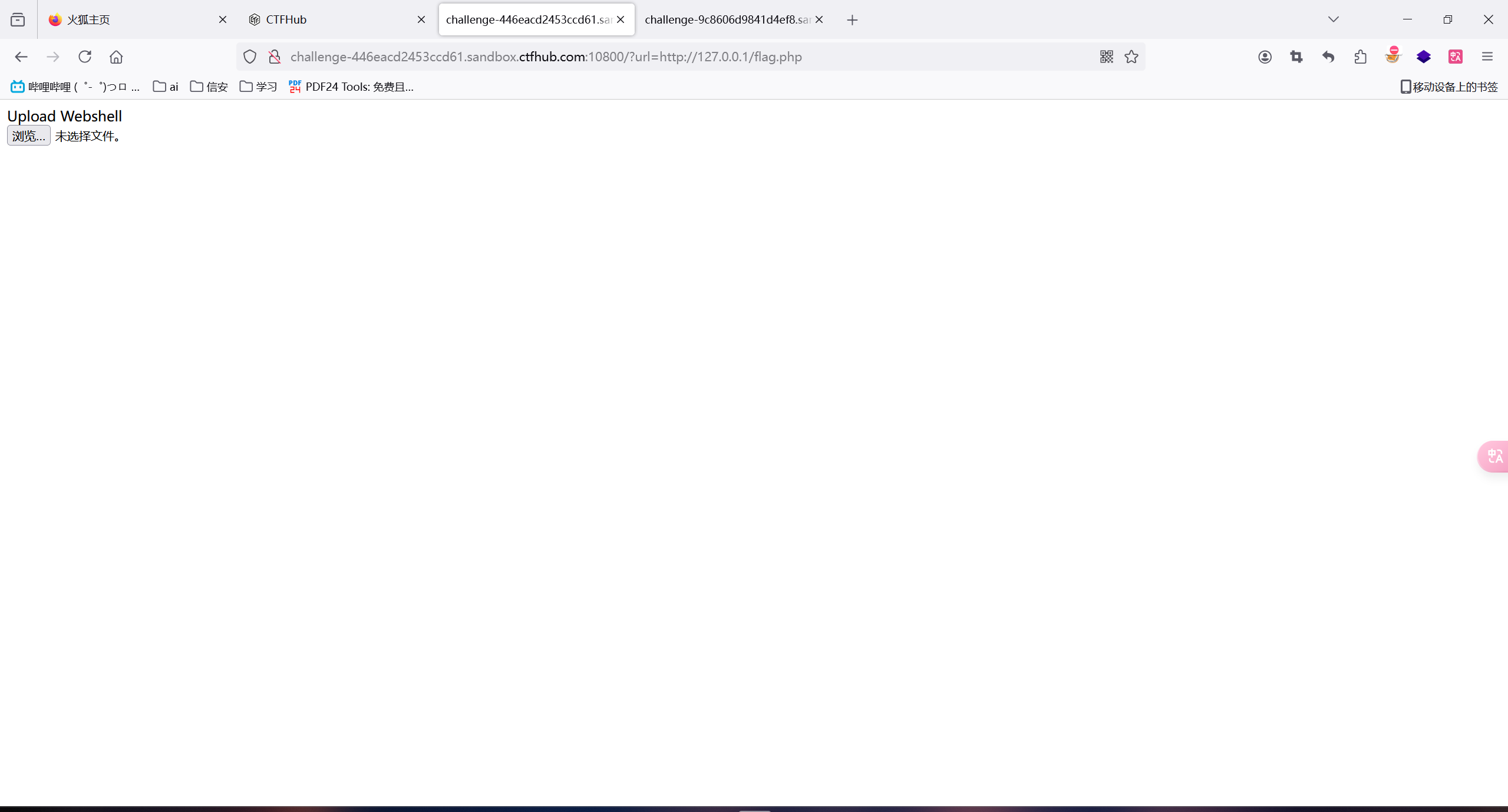Open the PDF24 Tools bookmark
Viewport: 1508px width, 812px height.
(351, 87)
